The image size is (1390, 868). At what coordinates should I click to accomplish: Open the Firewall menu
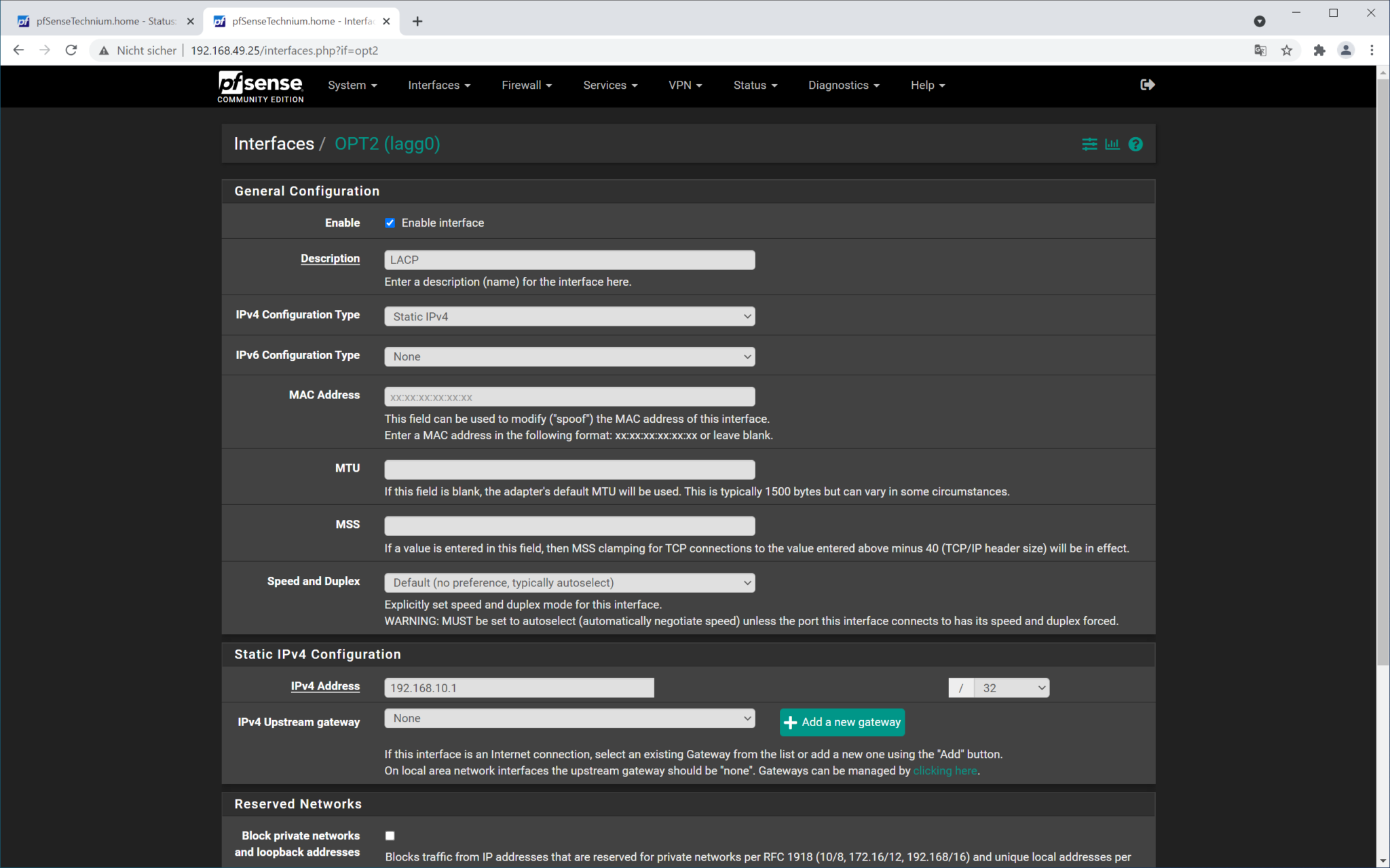click(x=527, y=85)
